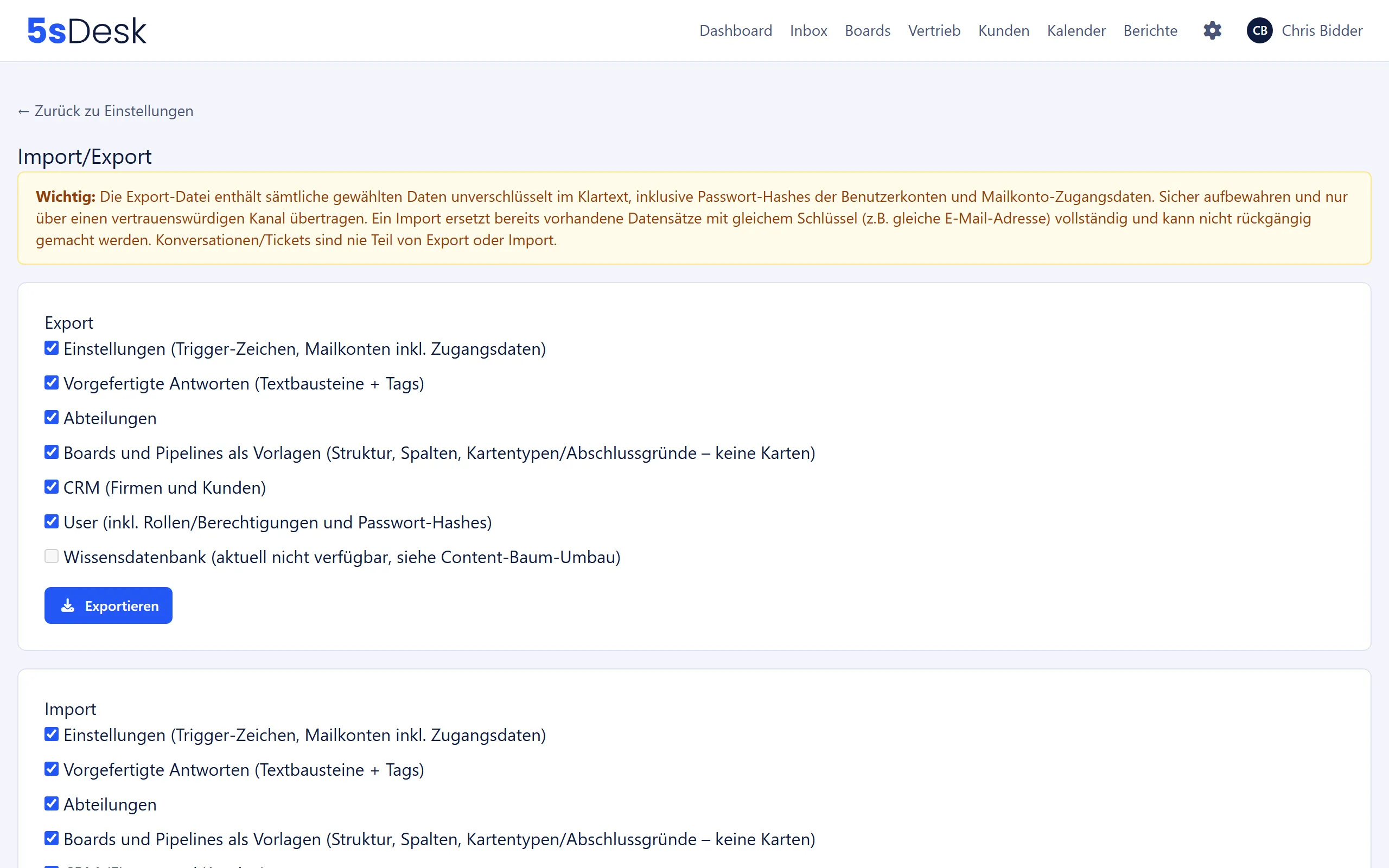Click the Exportieren button
Image resolution: width=1389 pixels, height=868 pixels.
point(109,605)
